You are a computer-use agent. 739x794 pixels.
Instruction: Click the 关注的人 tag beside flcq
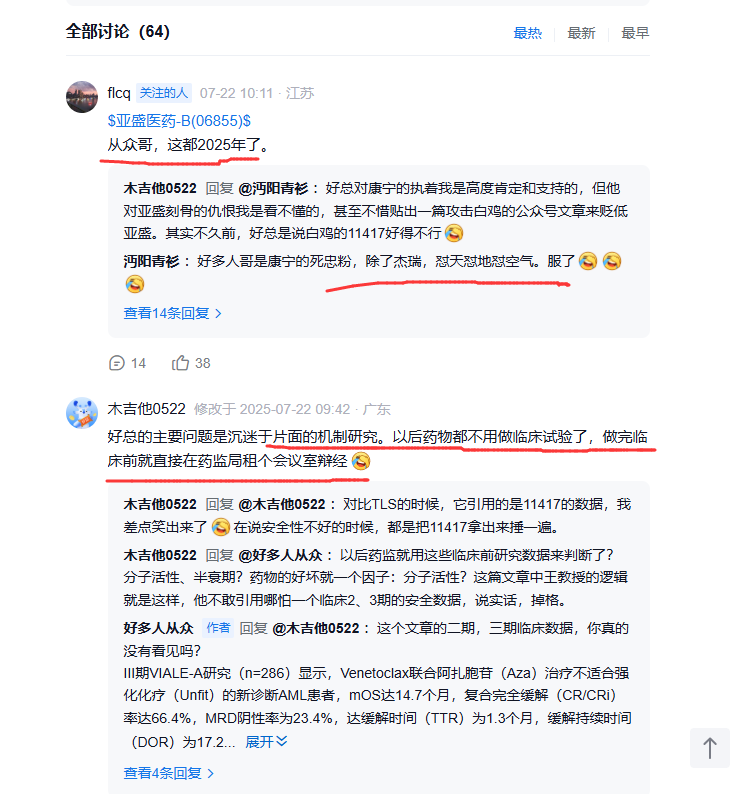pos(164,93)
